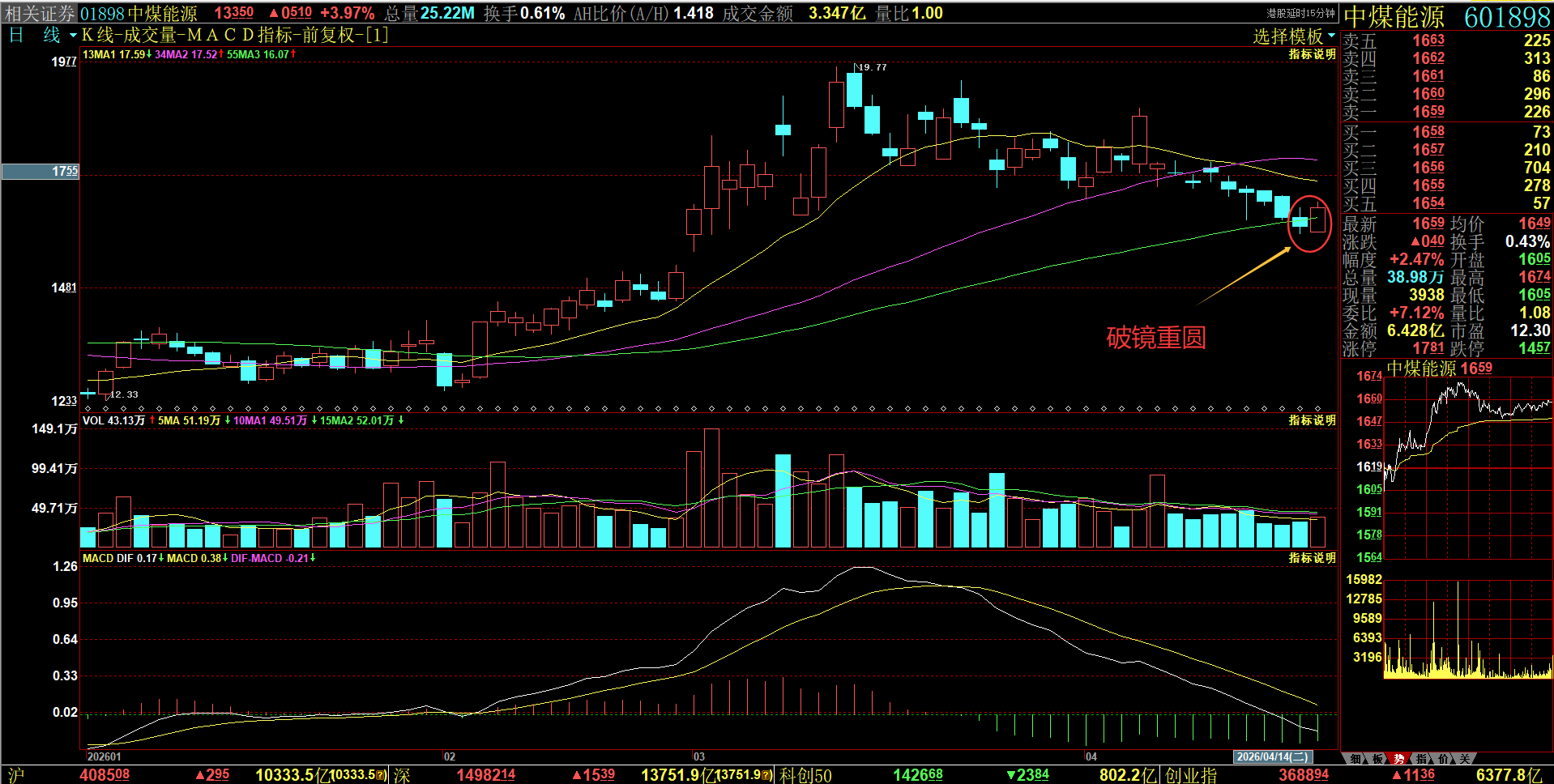The image size is (1554, 784).
Task: Click the 深 index in the status bar
Action: 402,775
